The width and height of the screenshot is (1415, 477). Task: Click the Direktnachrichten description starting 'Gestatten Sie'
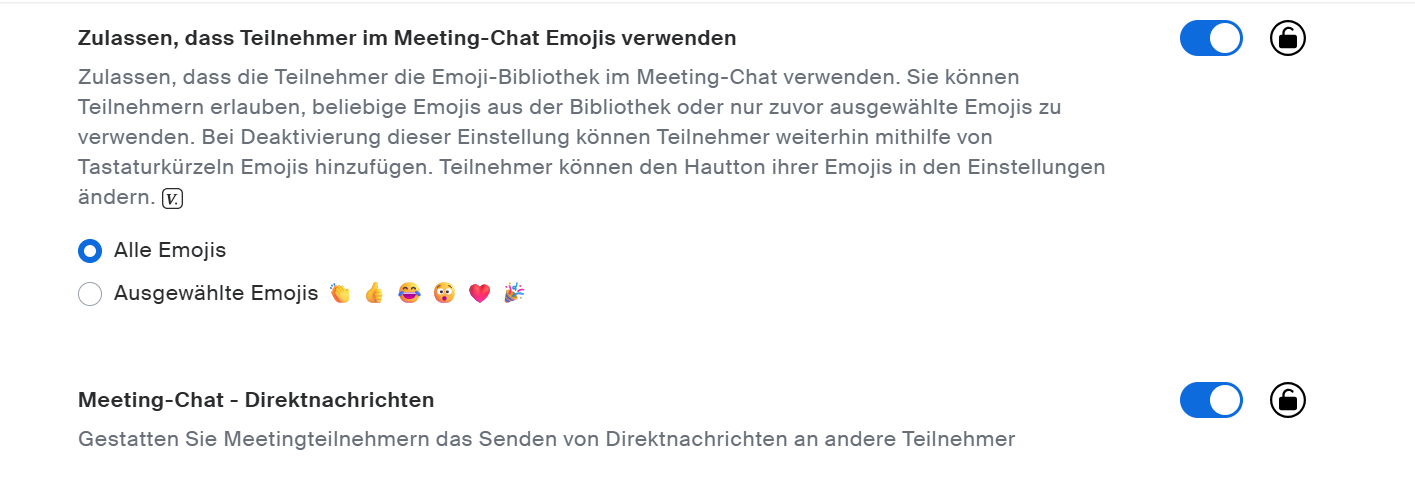click(x=546, y=439)
